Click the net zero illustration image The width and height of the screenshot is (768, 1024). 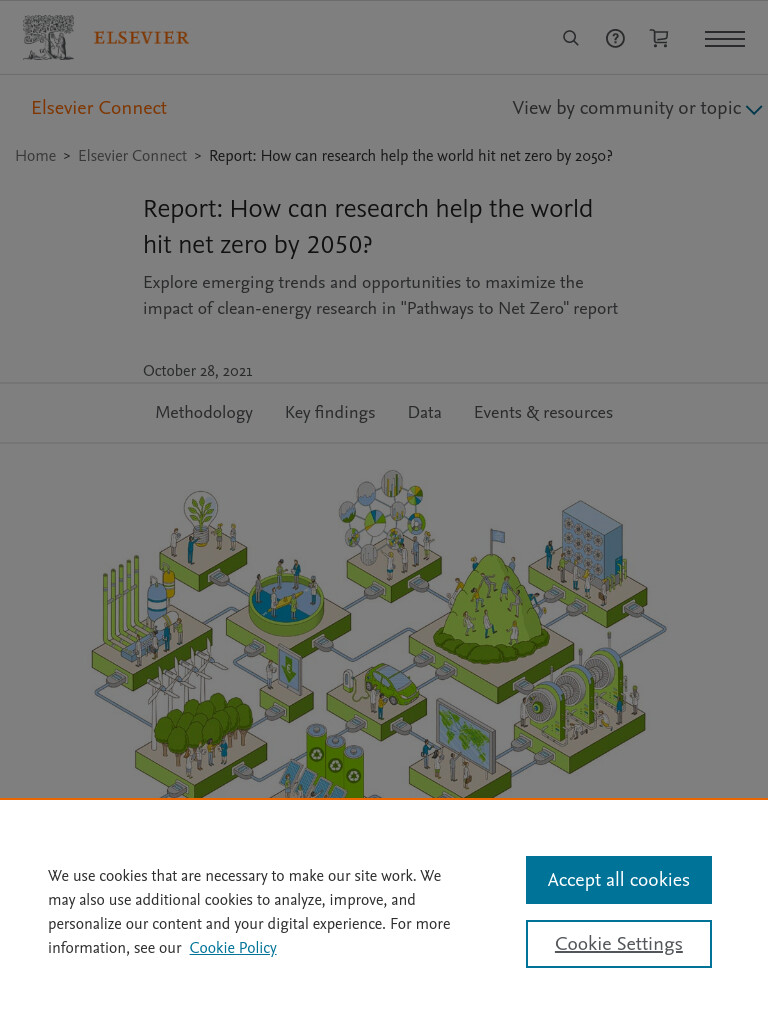[379, 633]
